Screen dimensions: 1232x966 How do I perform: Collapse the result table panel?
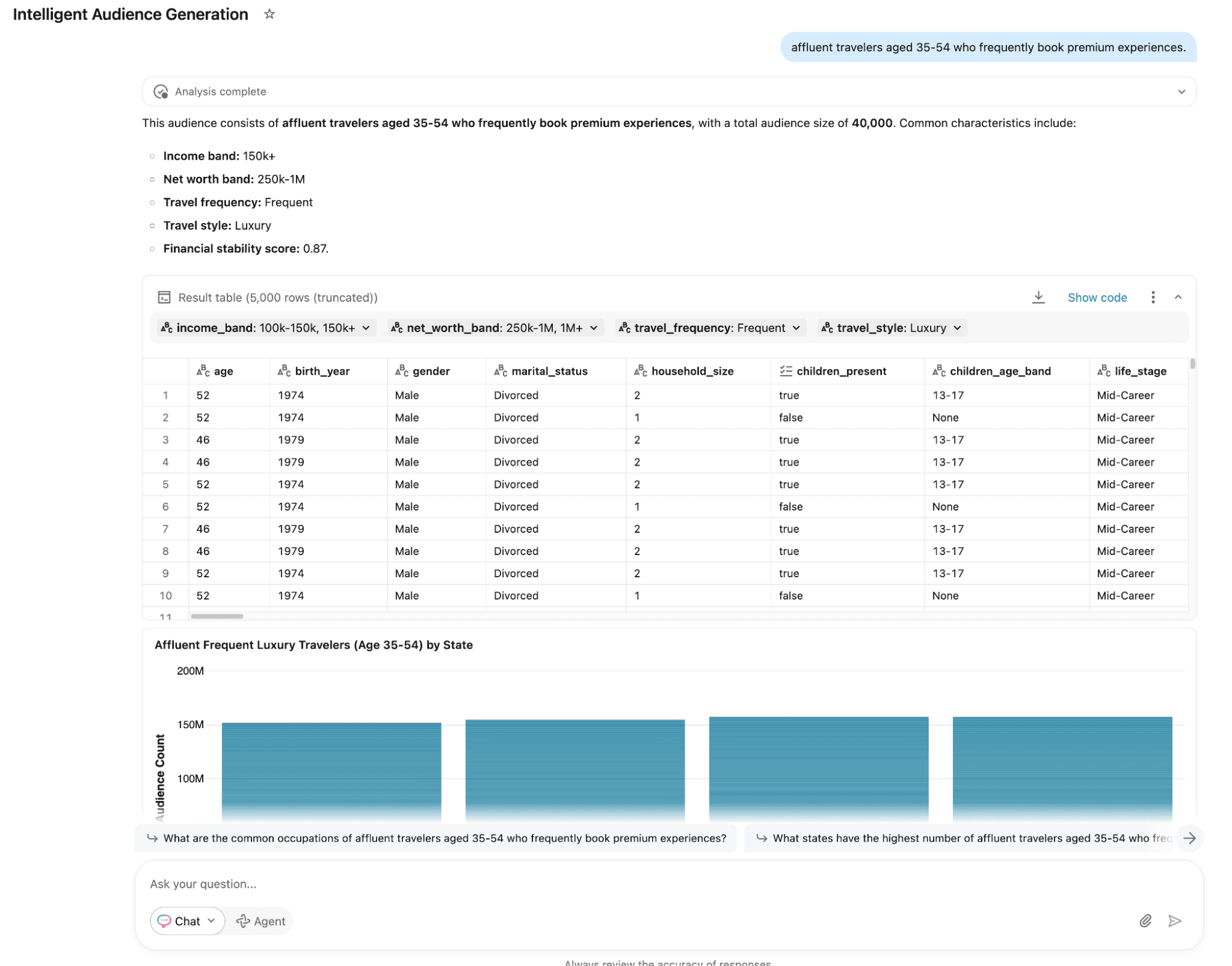coord(1178,298)
